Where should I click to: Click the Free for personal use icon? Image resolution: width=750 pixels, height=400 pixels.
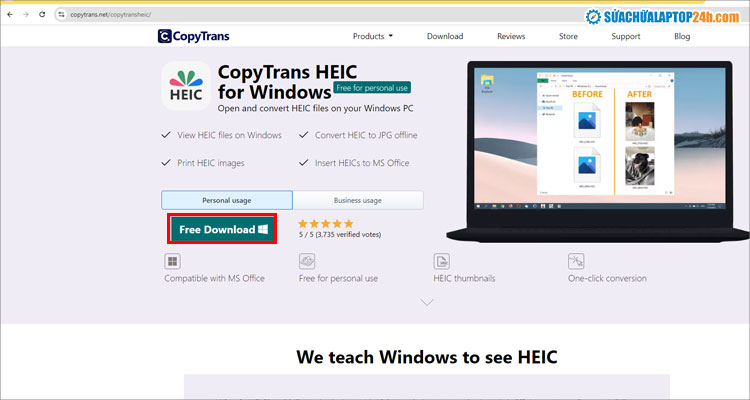click(308, 261)
